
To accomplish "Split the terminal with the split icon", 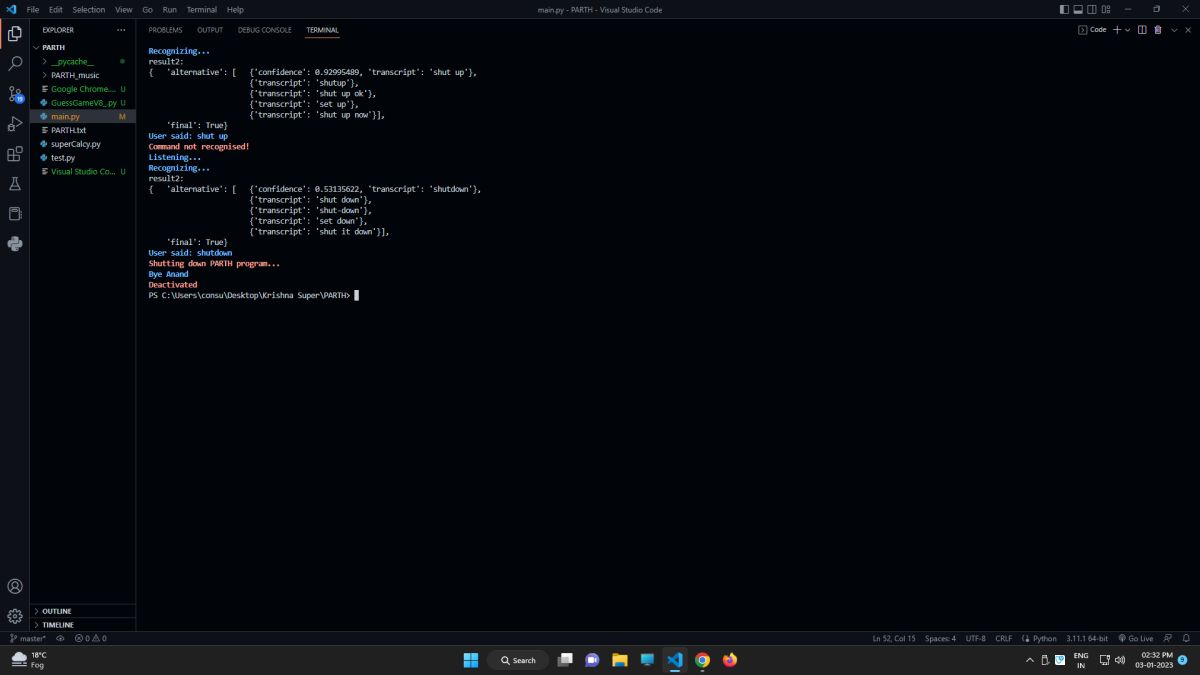I will 1143,30.
